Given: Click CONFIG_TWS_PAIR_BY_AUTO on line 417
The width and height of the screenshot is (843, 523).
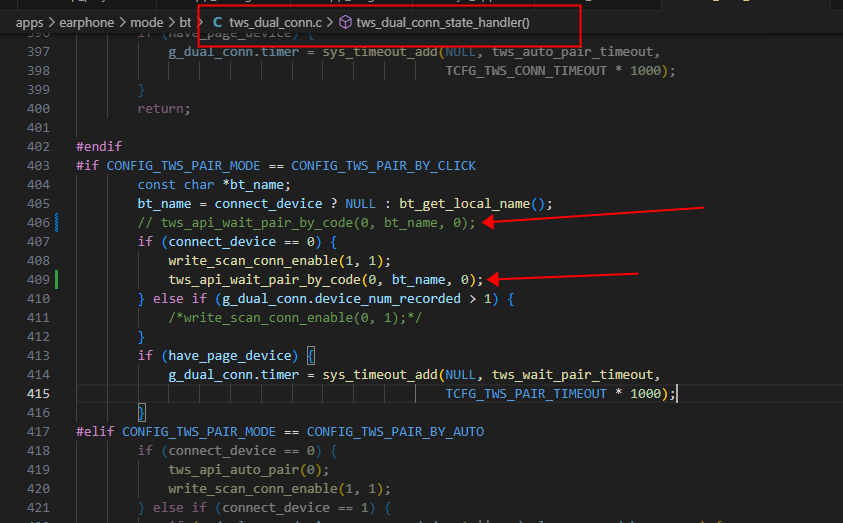Looking at the screenshot, I should pyautogui.click(x=395, y=432).
